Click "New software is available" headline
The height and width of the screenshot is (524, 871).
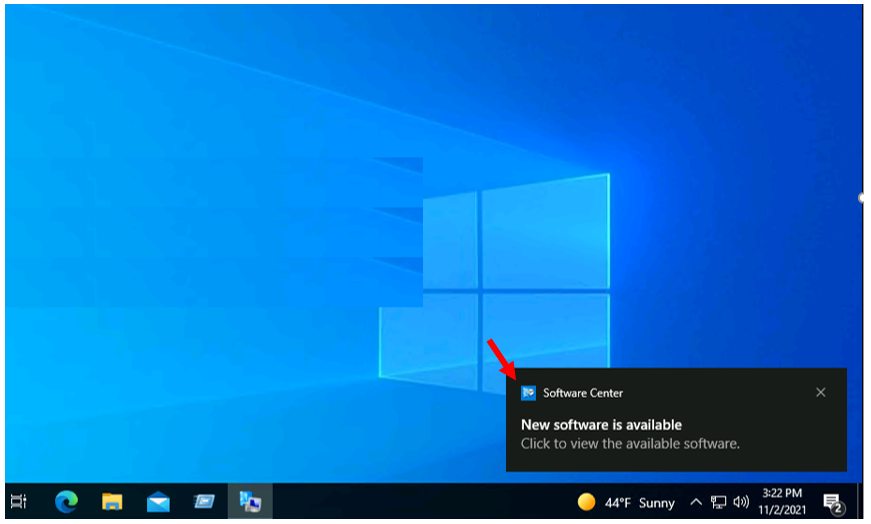point(601,425)
